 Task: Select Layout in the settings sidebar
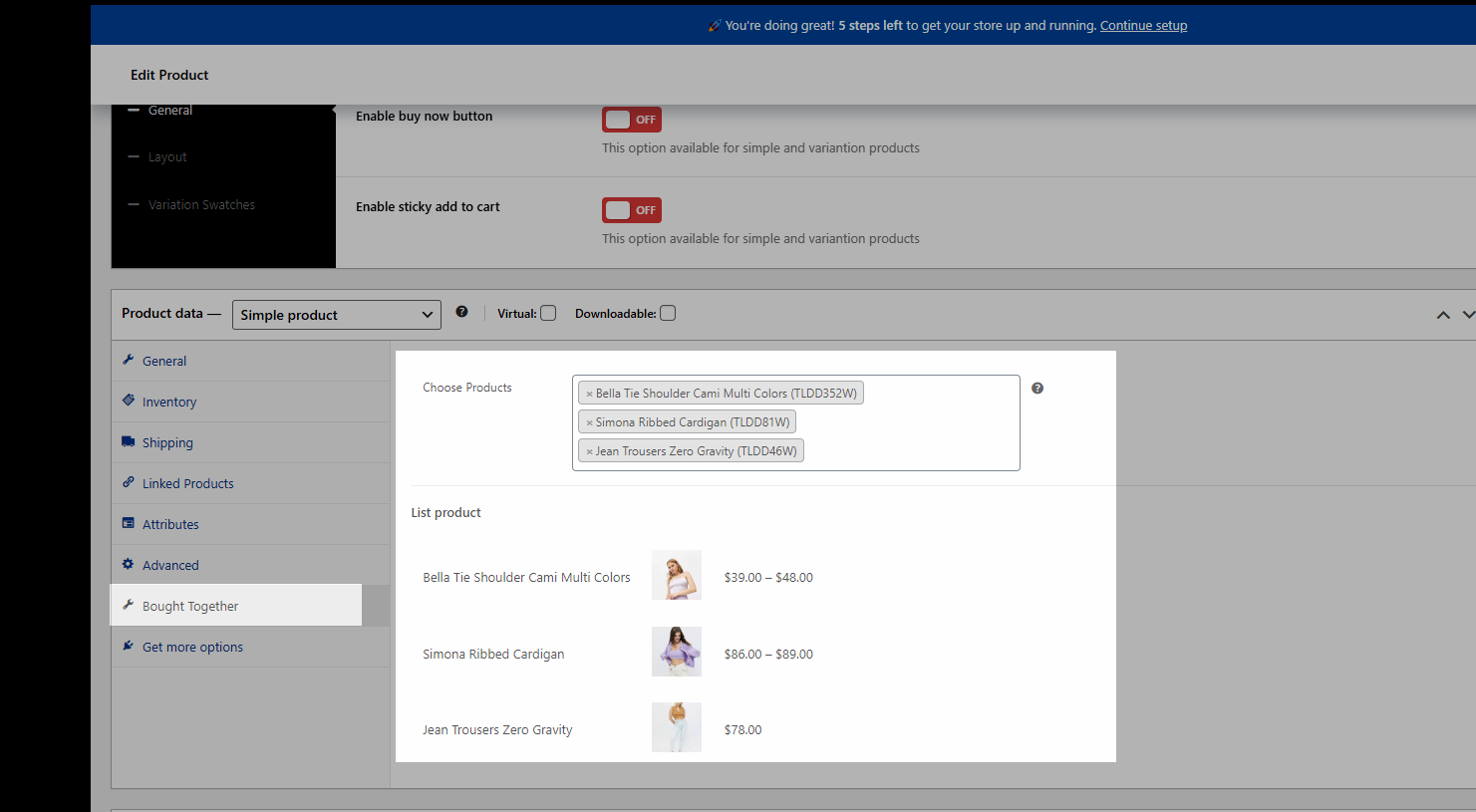pos(167,157)
